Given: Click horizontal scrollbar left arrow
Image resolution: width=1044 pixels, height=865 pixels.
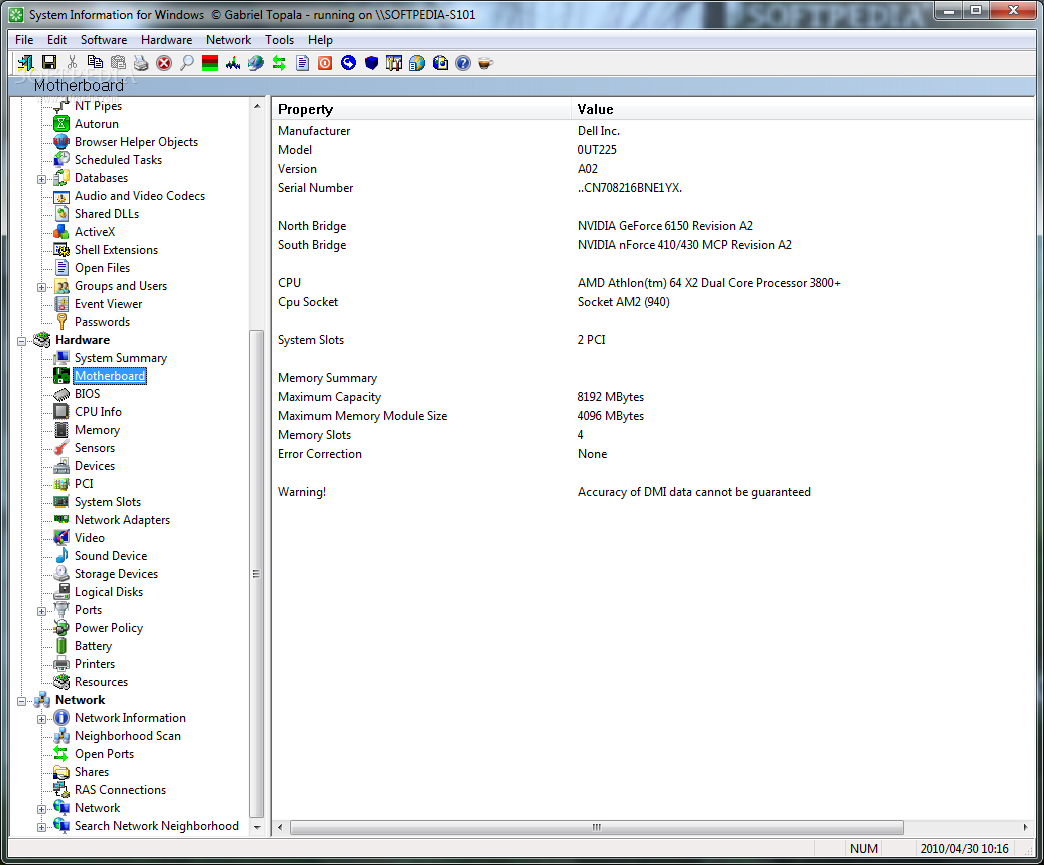Looking at the screenshot, I should tap(280, 827).
